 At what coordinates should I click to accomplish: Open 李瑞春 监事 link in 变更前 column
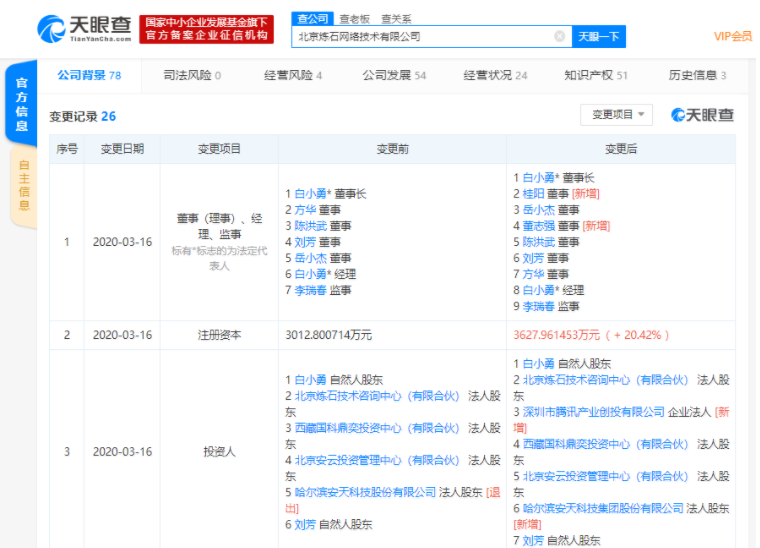(x=311, y=290)
